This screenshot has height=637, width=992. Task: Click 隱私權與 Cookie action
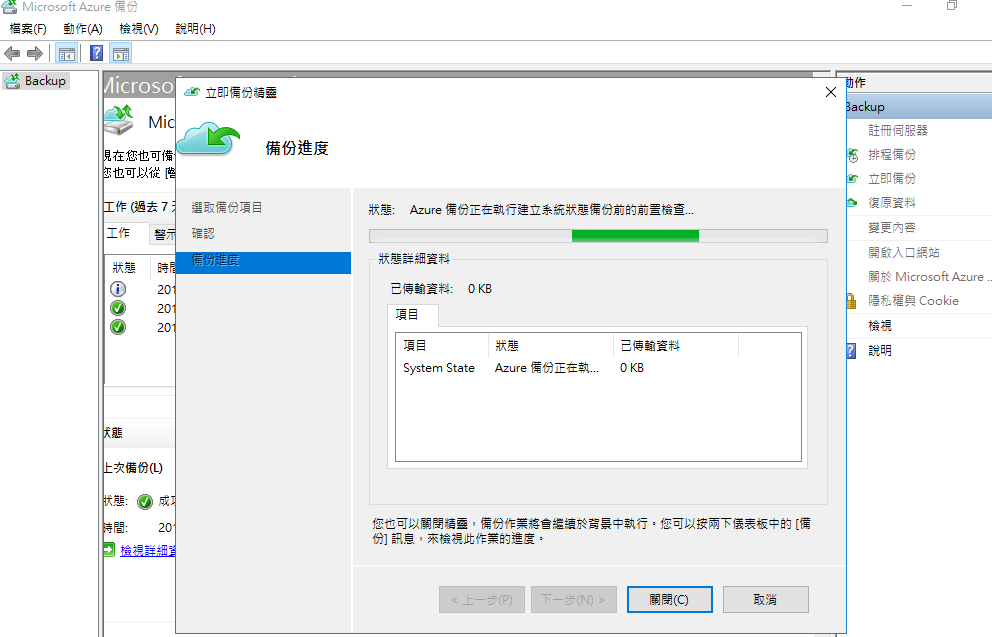(914, 301)
